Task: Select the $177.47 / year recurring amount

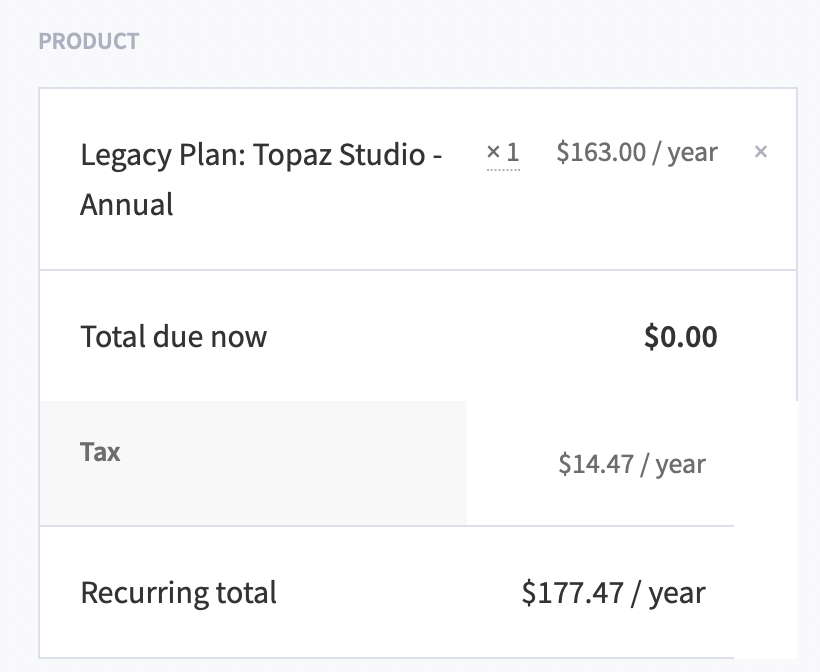Action: (x=613, y=593)
